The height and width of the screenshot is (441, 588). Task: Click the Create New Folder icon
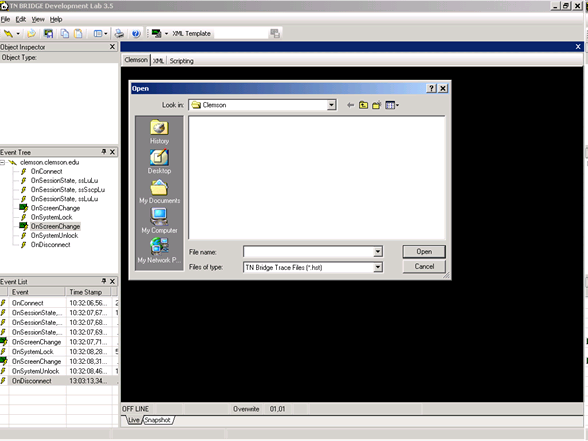[x=376, y=105]
